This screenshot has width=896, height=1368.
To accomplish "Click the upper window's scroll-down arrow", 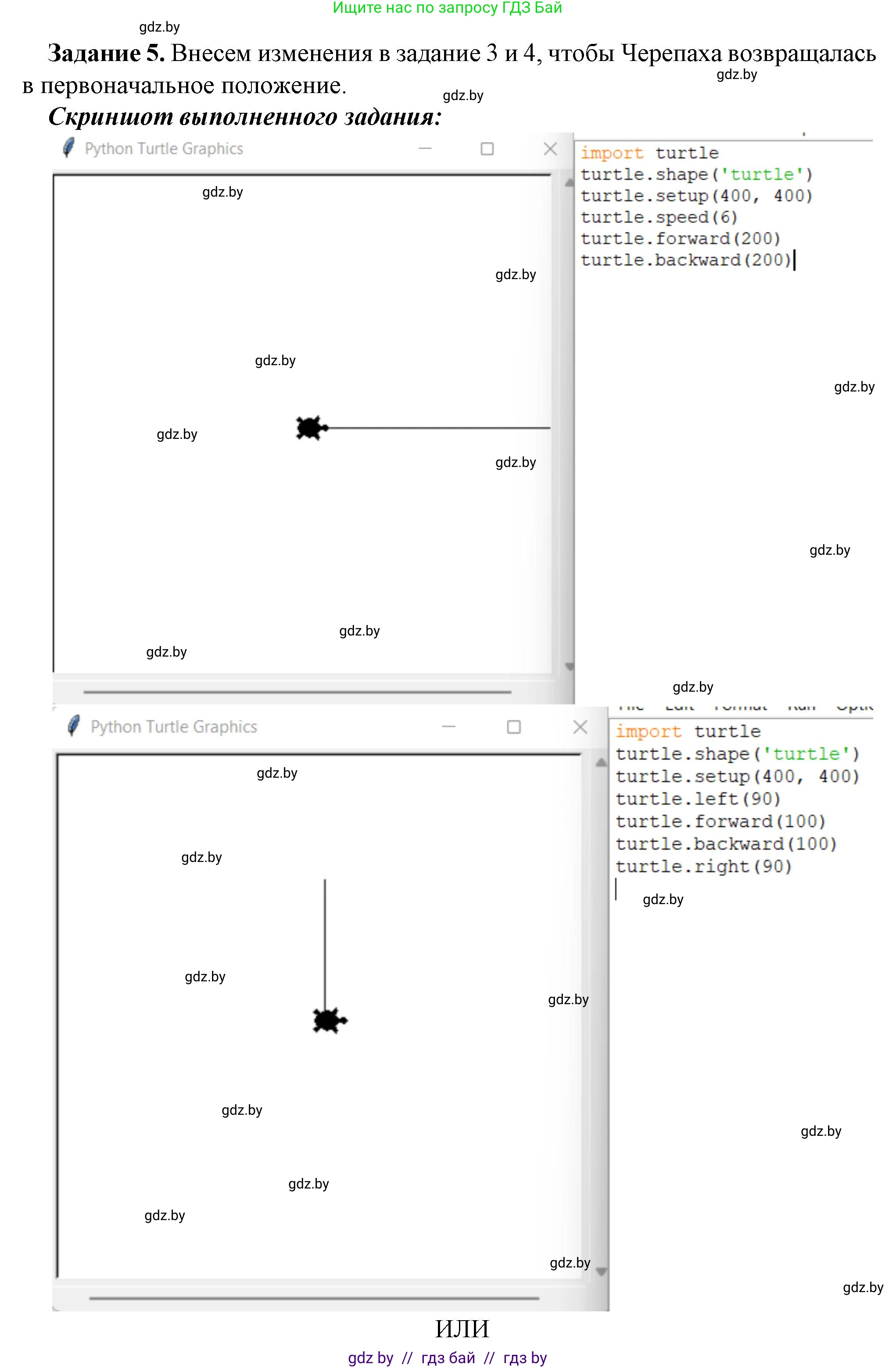I will [569, 667].
